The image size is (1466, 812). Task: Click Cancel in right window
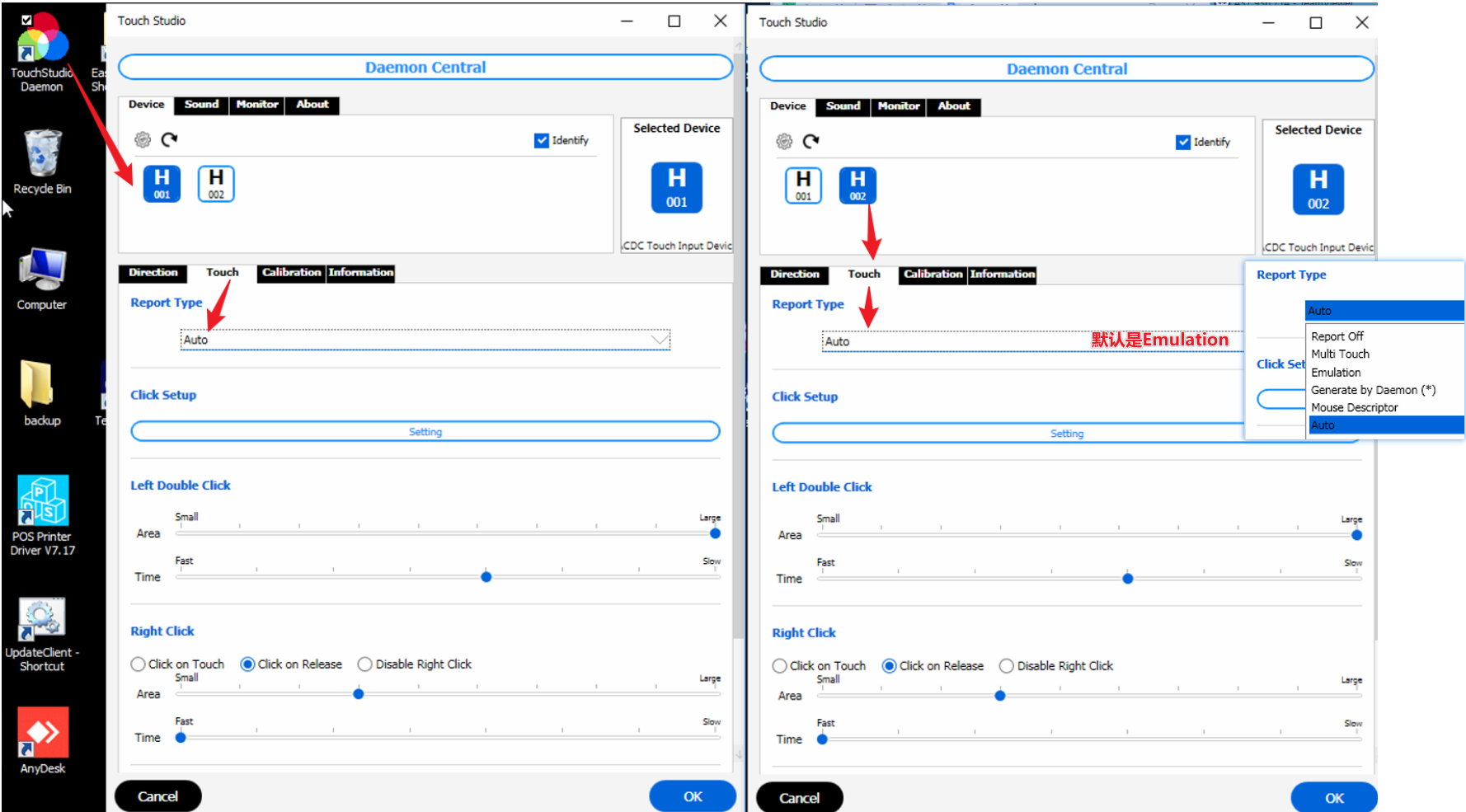point(799,798)
